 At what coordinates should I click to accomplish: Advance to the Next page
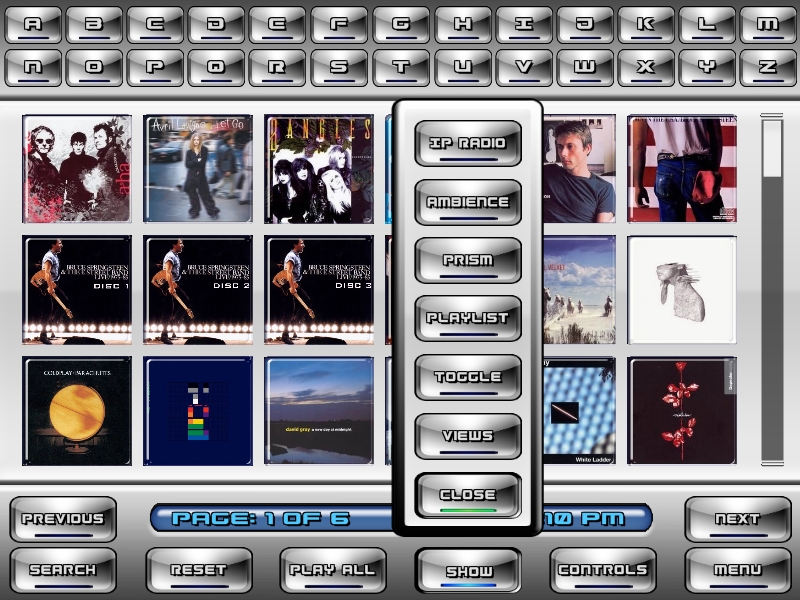(738, 519)
